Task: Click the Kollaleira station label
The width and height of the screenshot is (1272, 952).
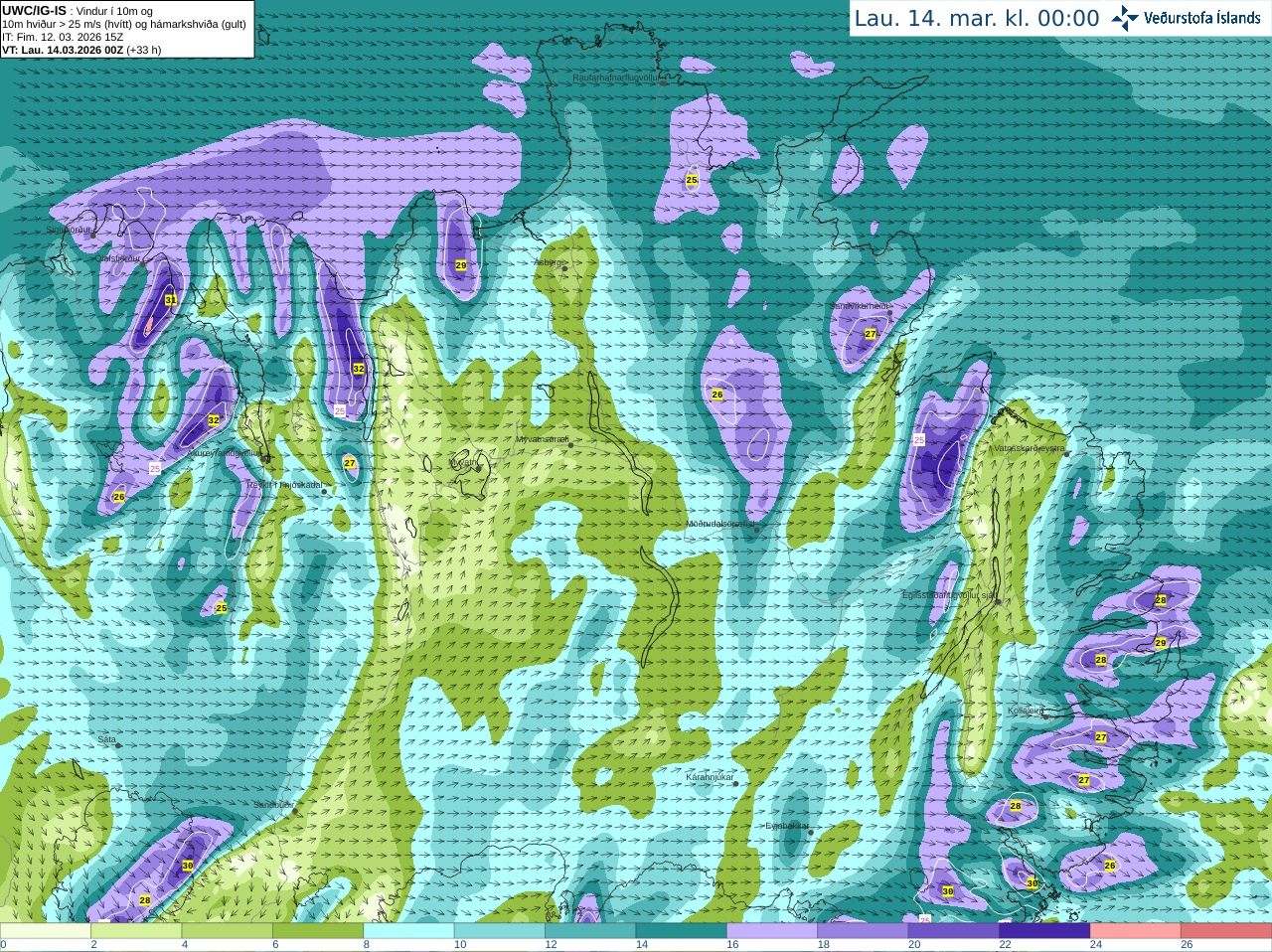Action: (1026, 711)
